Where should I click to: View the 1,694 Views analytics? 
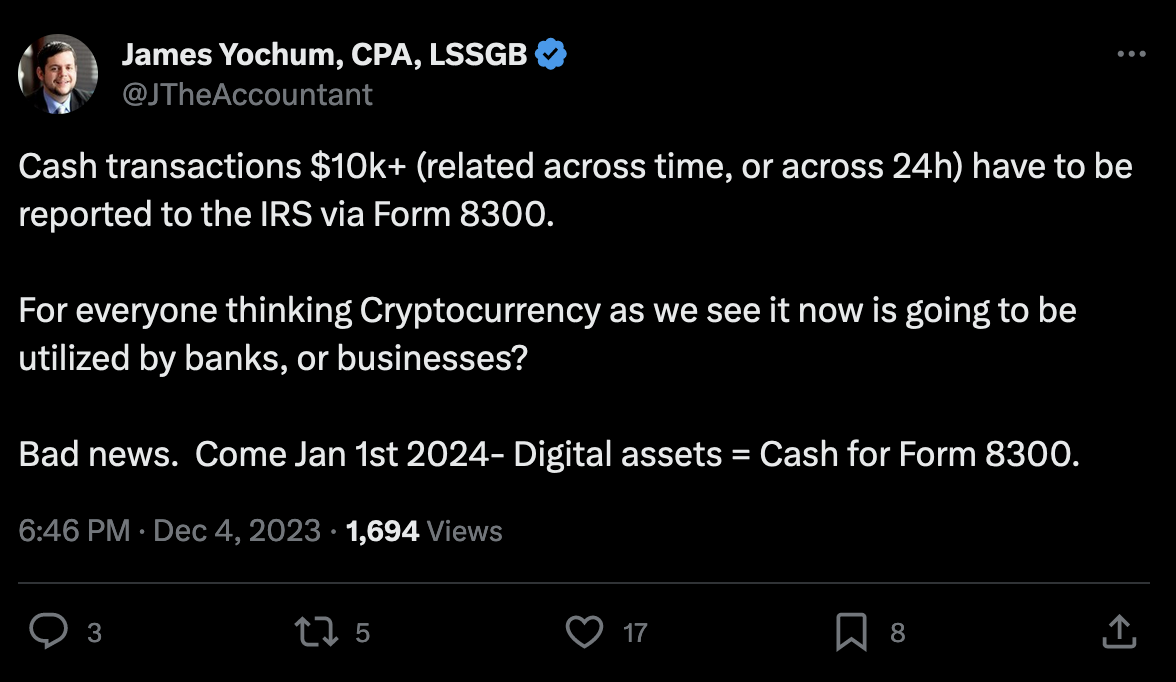pos(424,531)
